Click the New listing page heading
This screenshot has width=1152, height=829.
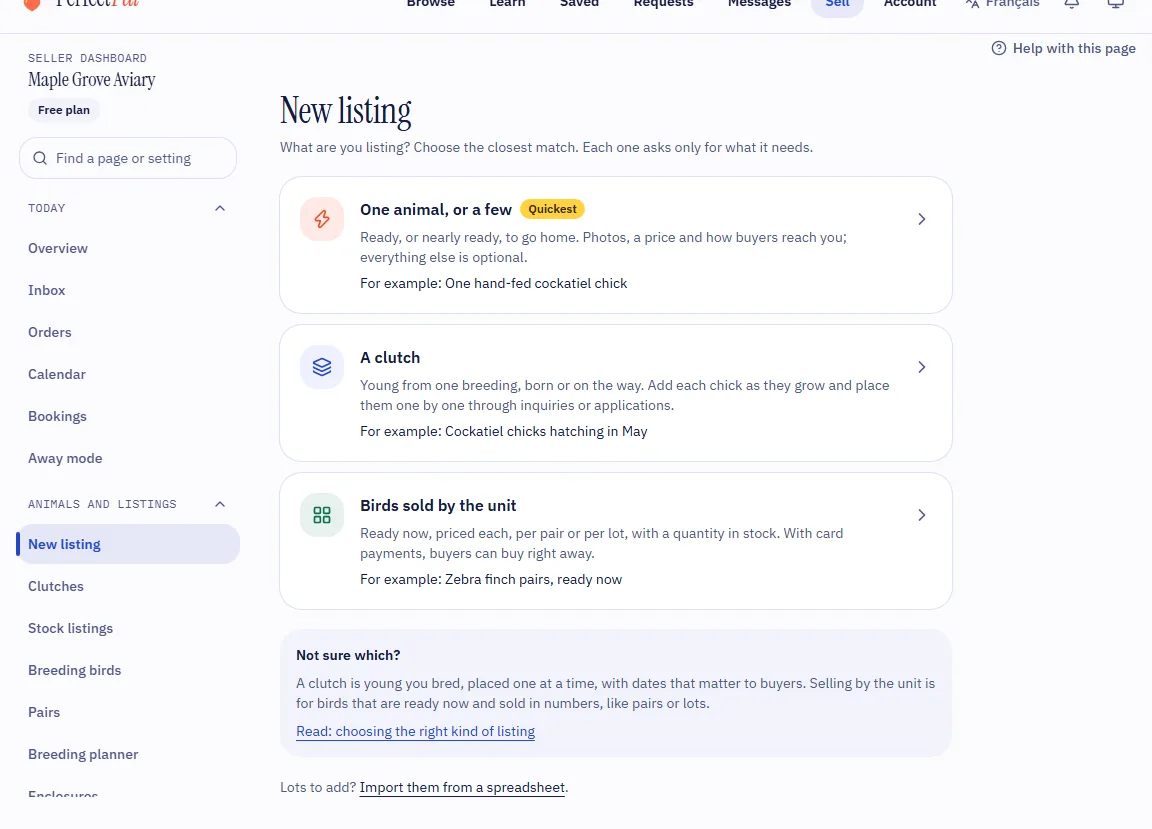pos(345,111)
